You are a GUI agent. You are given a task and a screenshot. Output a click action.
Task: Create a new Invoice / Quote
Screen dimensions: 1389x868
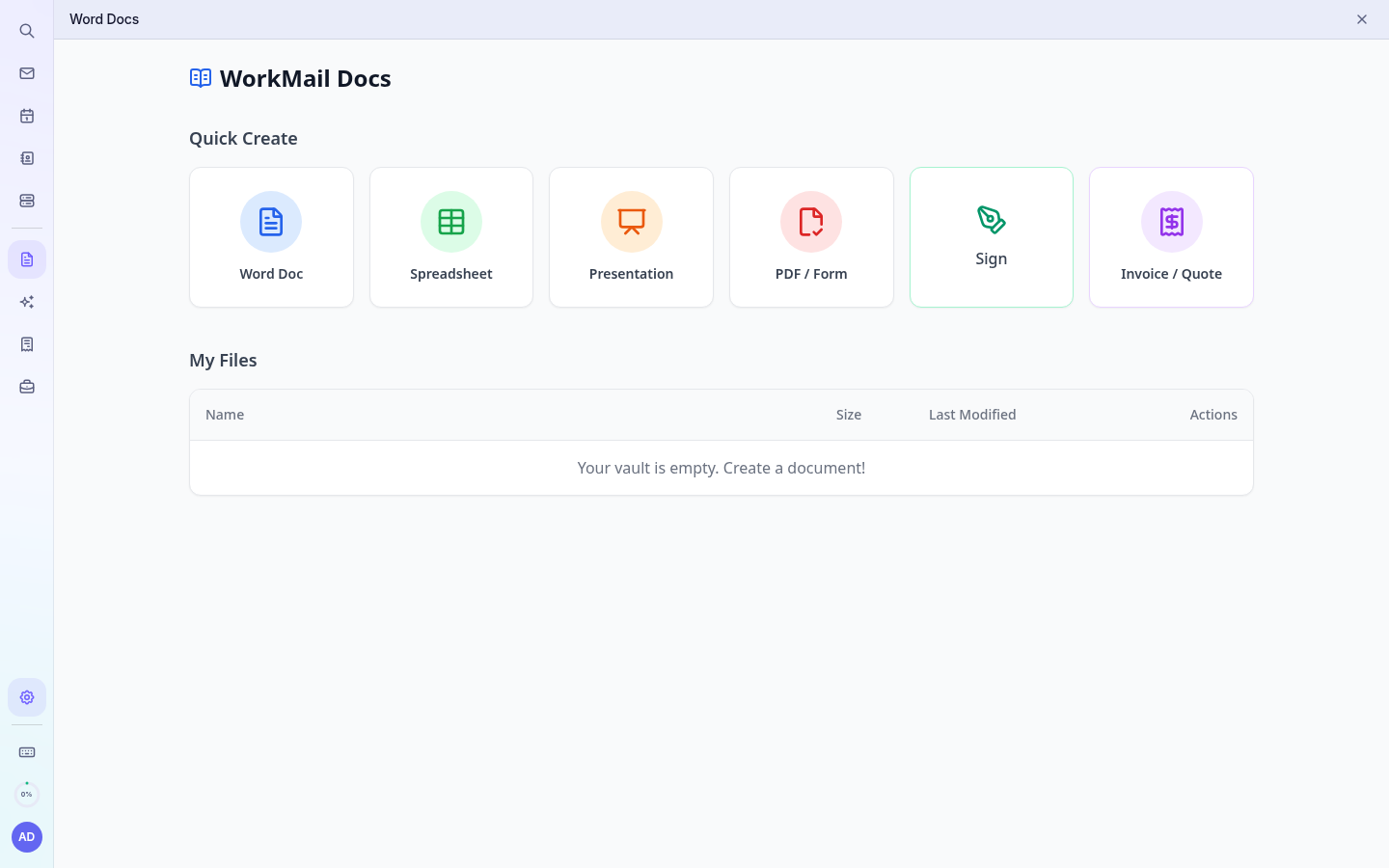click(x=1171, y=237)
